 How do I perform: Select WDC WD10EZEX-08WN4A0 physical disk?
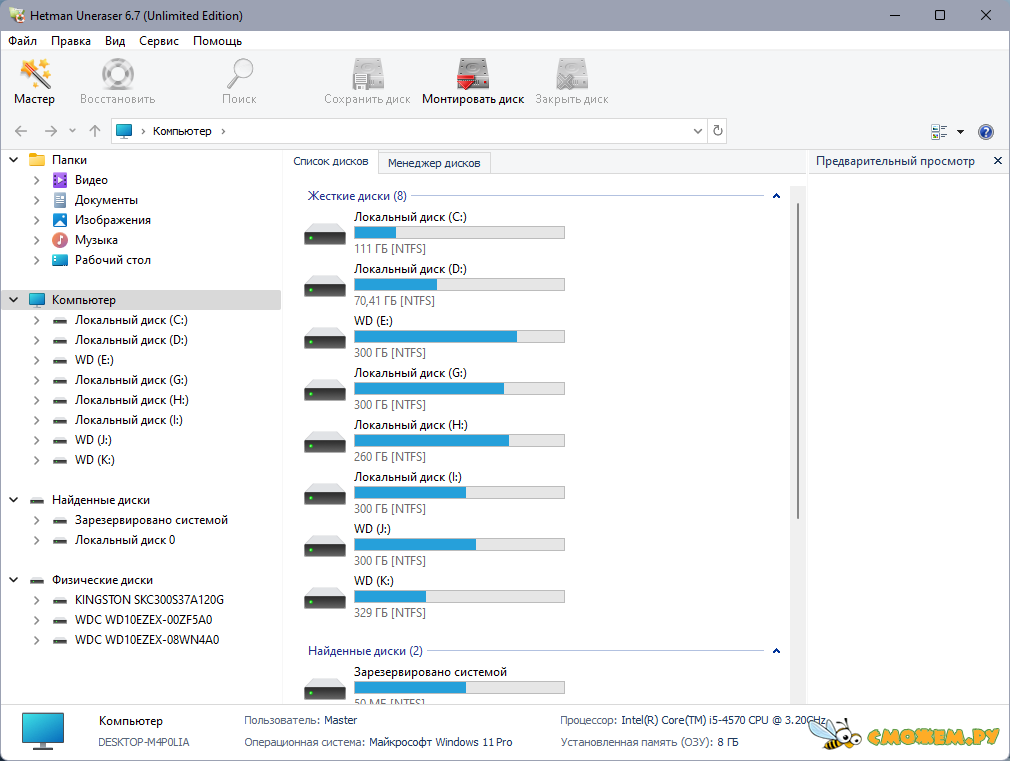pyautogui.click(x=147, y=640)
